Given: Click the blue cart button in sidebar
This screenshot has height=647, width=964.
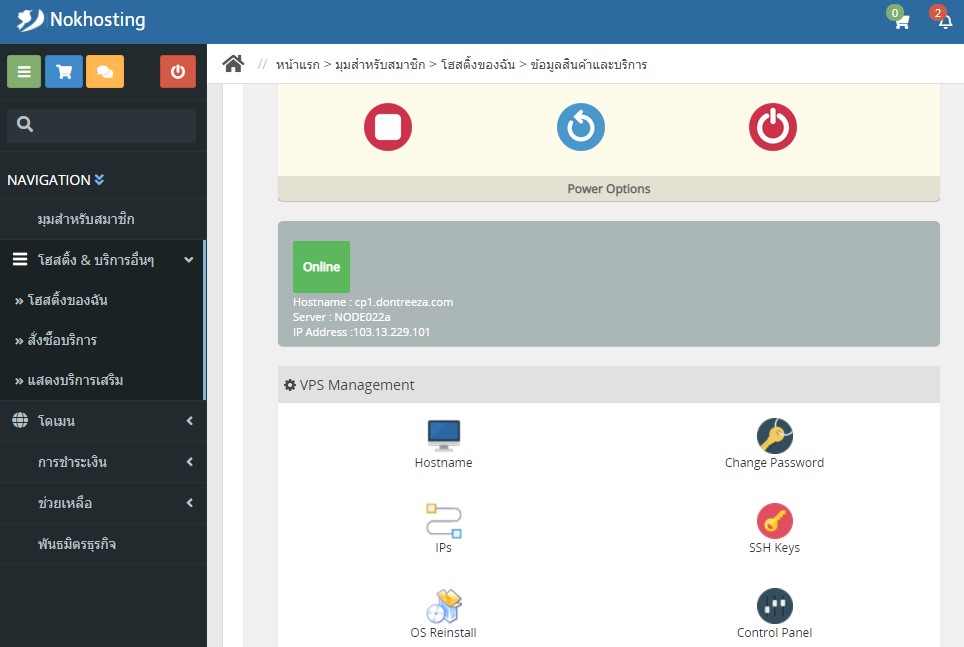Looking at the screenshot, I should point(64,71).
